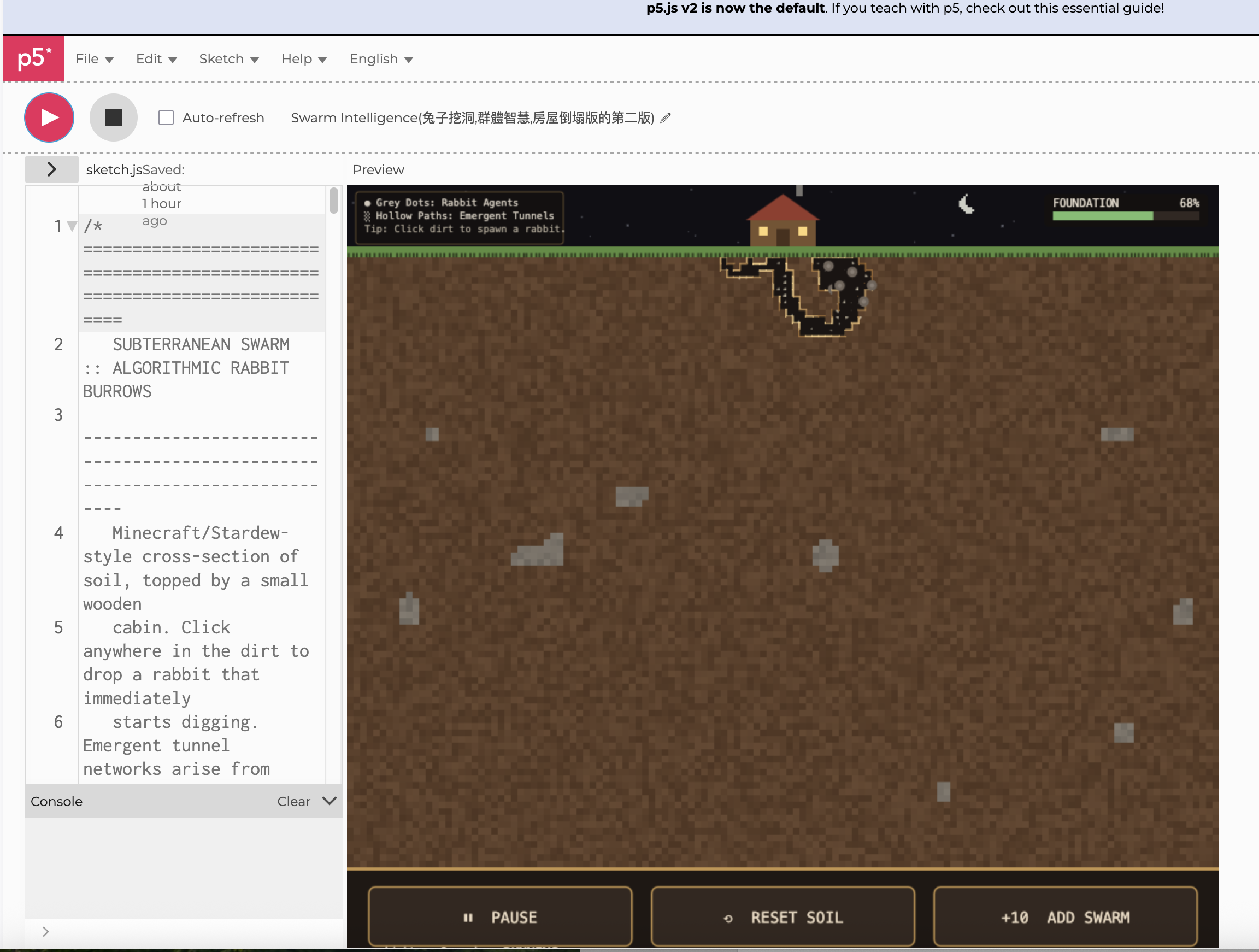Start the sketch with the play button
The height and width of the screenshot is (952, 1259).
[50, 117]
